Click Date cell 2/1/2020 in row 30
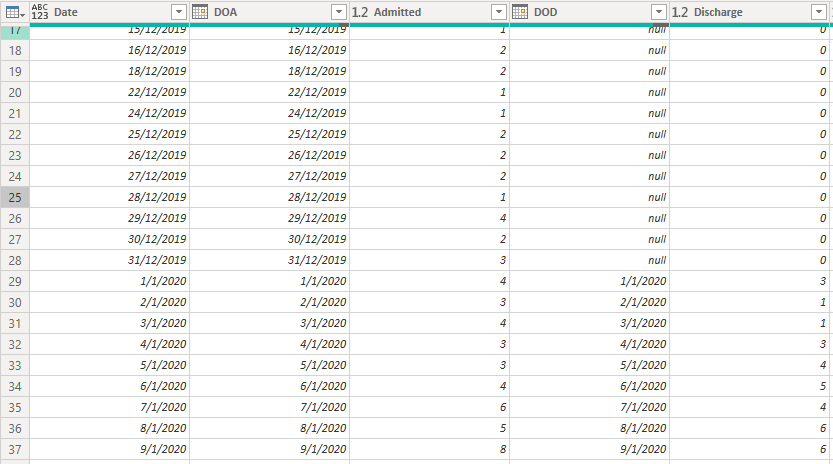The height and width of the screenshot is (464, 833). pyautogui.click(x=109, y=302)
